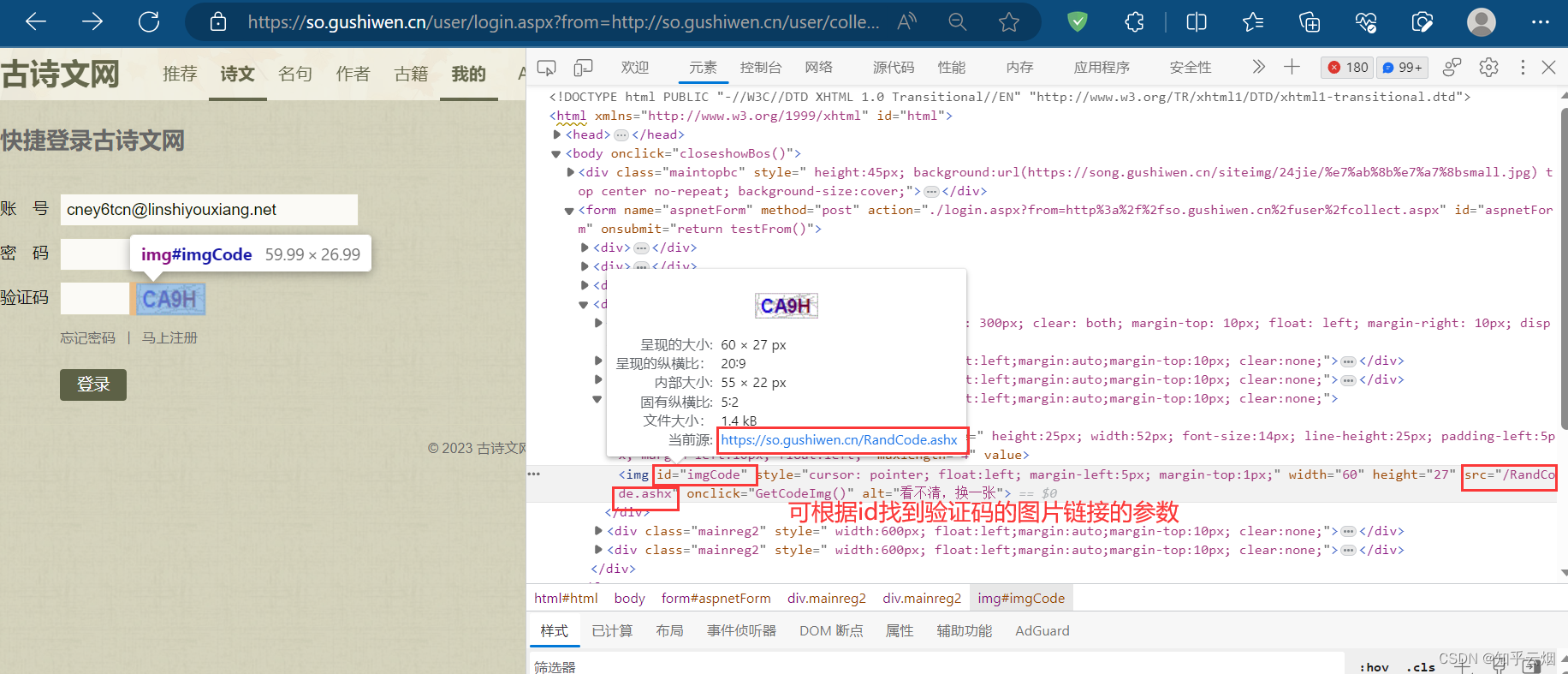Click the 验证码 input field

[95, 299]
